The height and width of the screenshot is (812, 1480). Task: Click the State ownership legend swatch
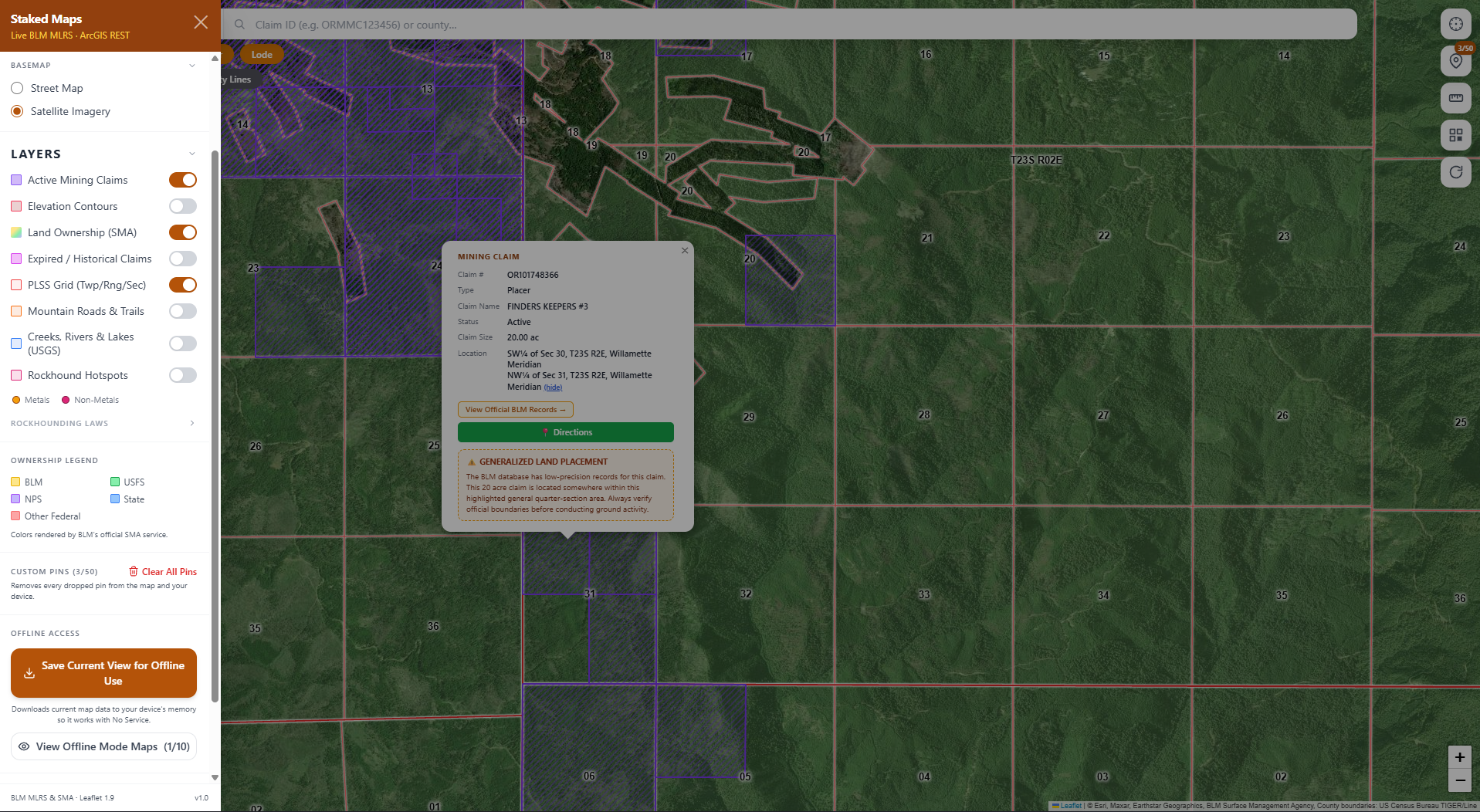[115, 499]
